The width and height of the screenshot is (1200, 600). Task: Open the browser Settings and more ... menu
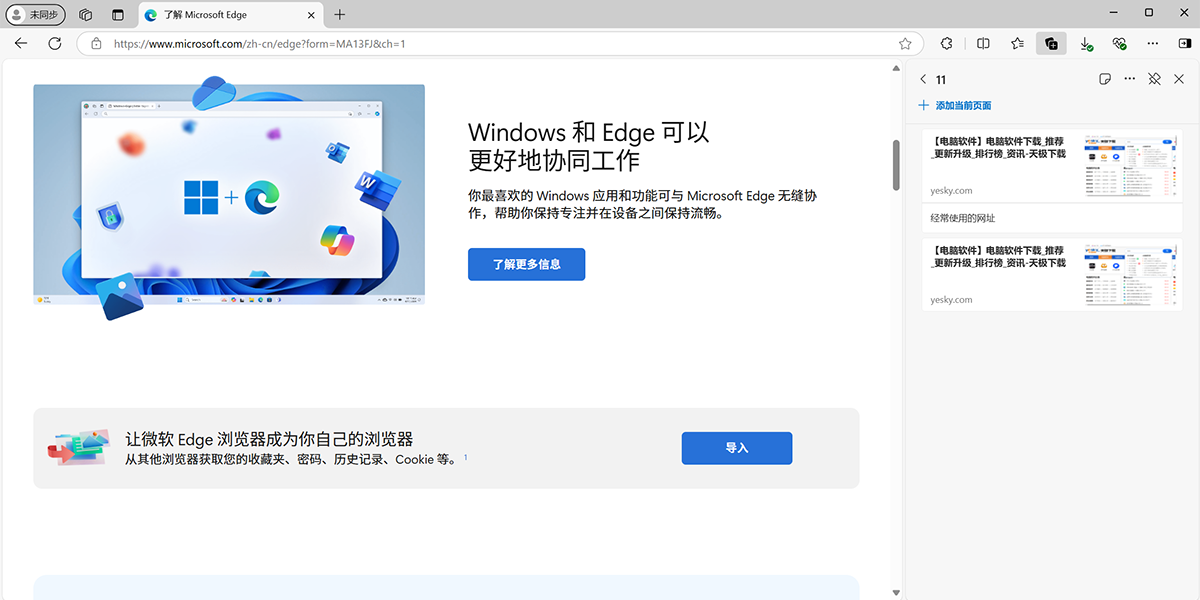1153,43
